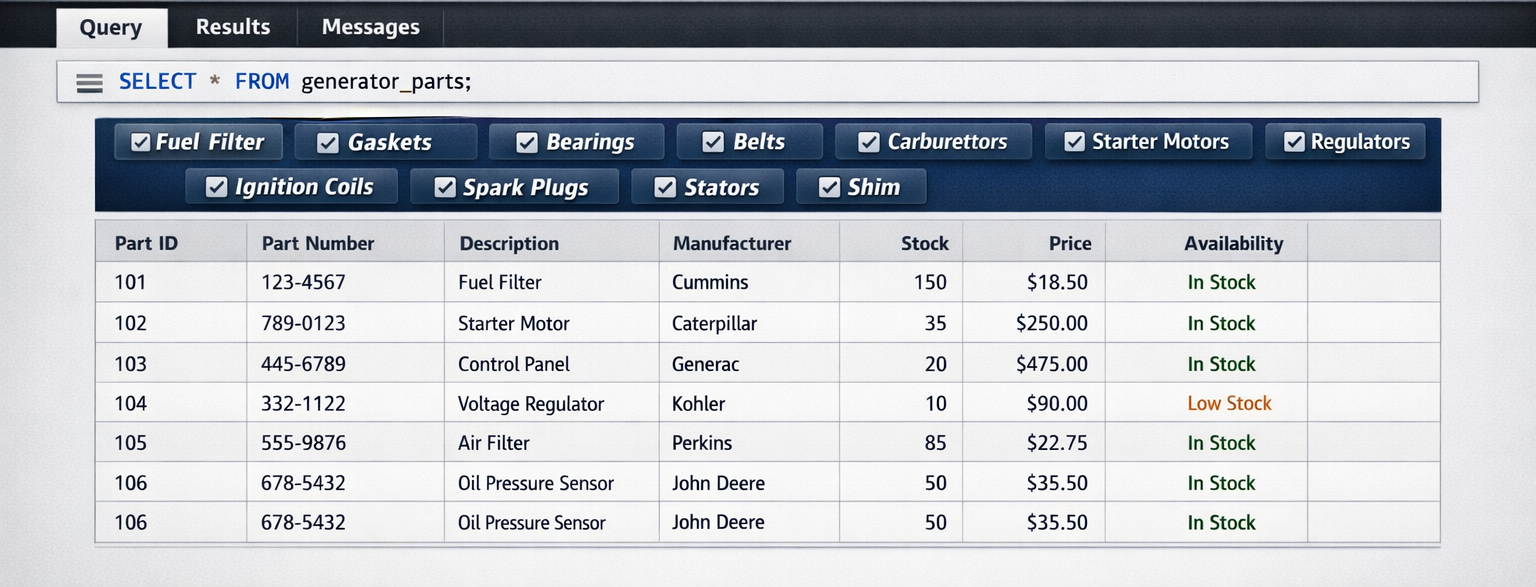Open the query options hamburger menu
1536x587 pixels.
pos(89,82)
